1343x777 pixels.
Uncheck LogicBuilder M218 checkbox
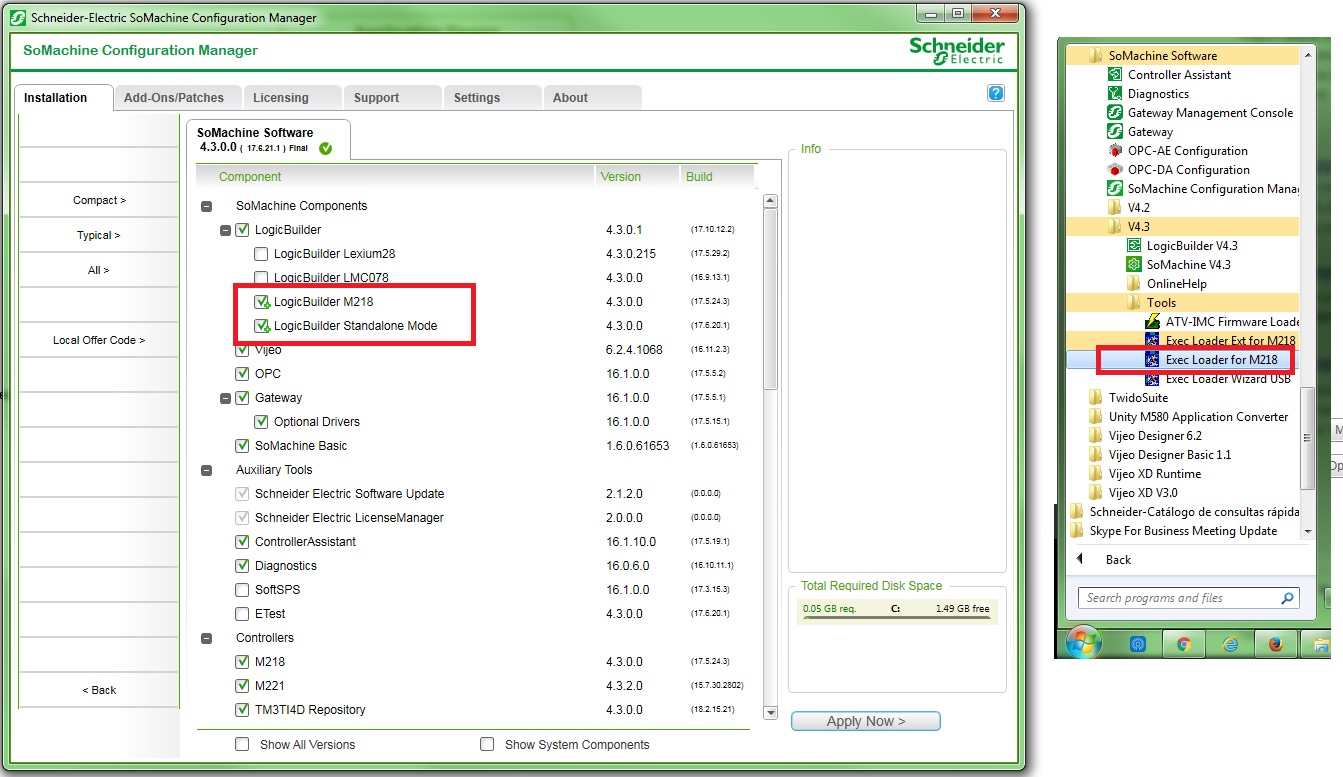(261, 302)
